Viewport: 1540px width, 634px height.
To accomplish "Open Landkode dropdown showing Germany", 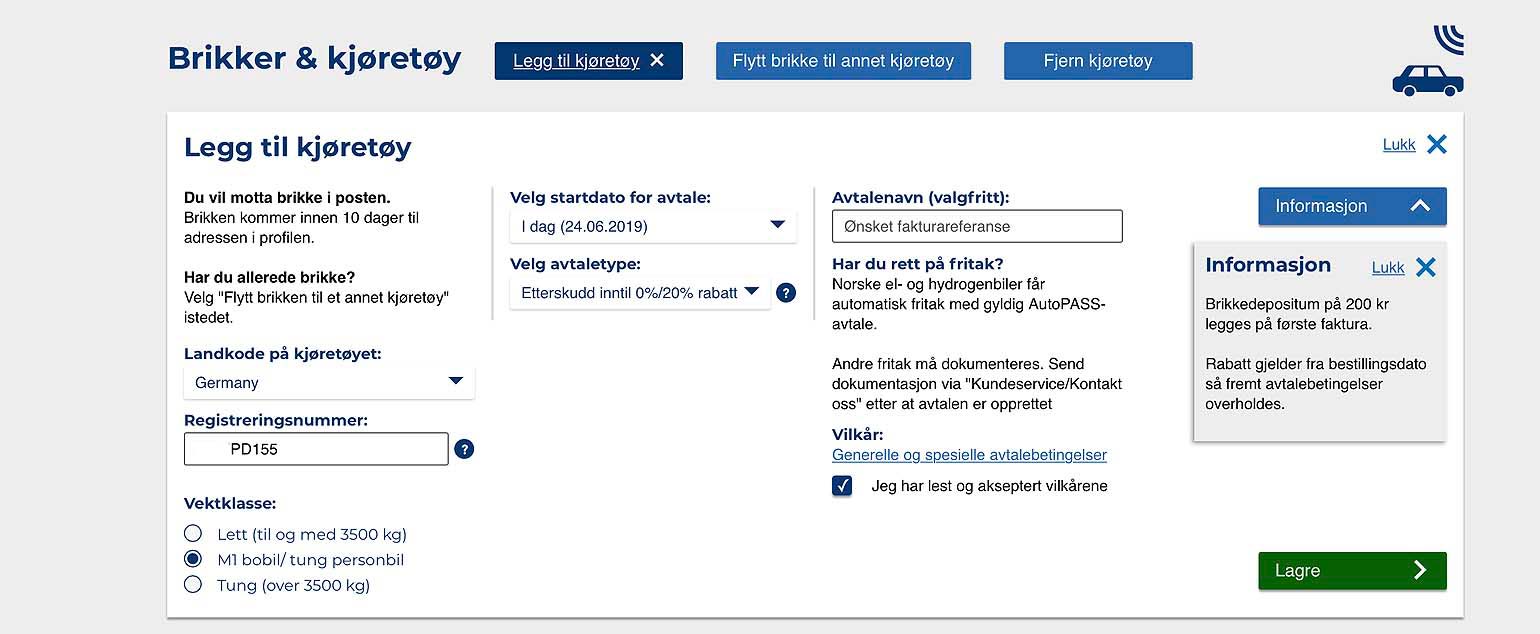I will tap(329, 382).
